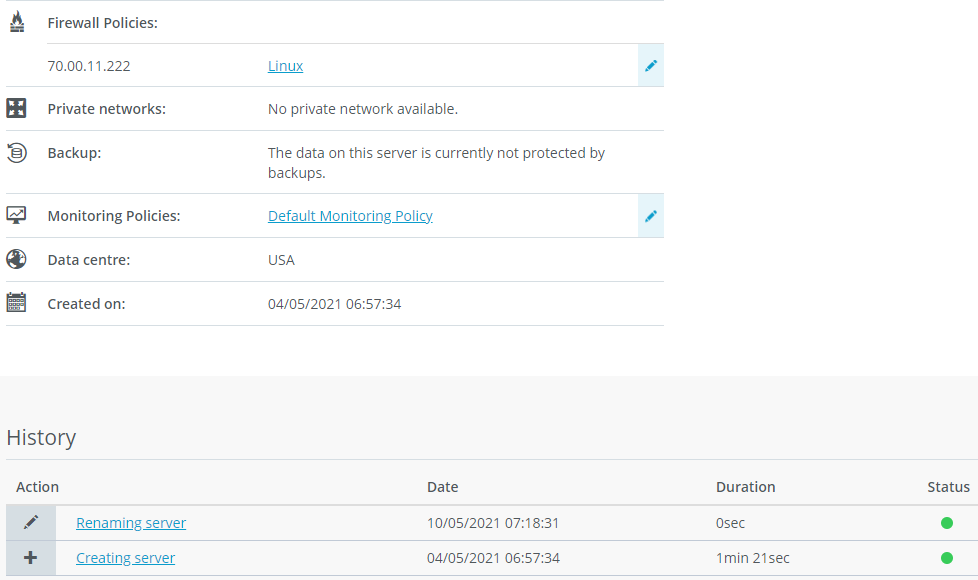The width and height of the screenshot is (978, 580).
Task: Click the Duration column header
Action: tap(745, 487)
